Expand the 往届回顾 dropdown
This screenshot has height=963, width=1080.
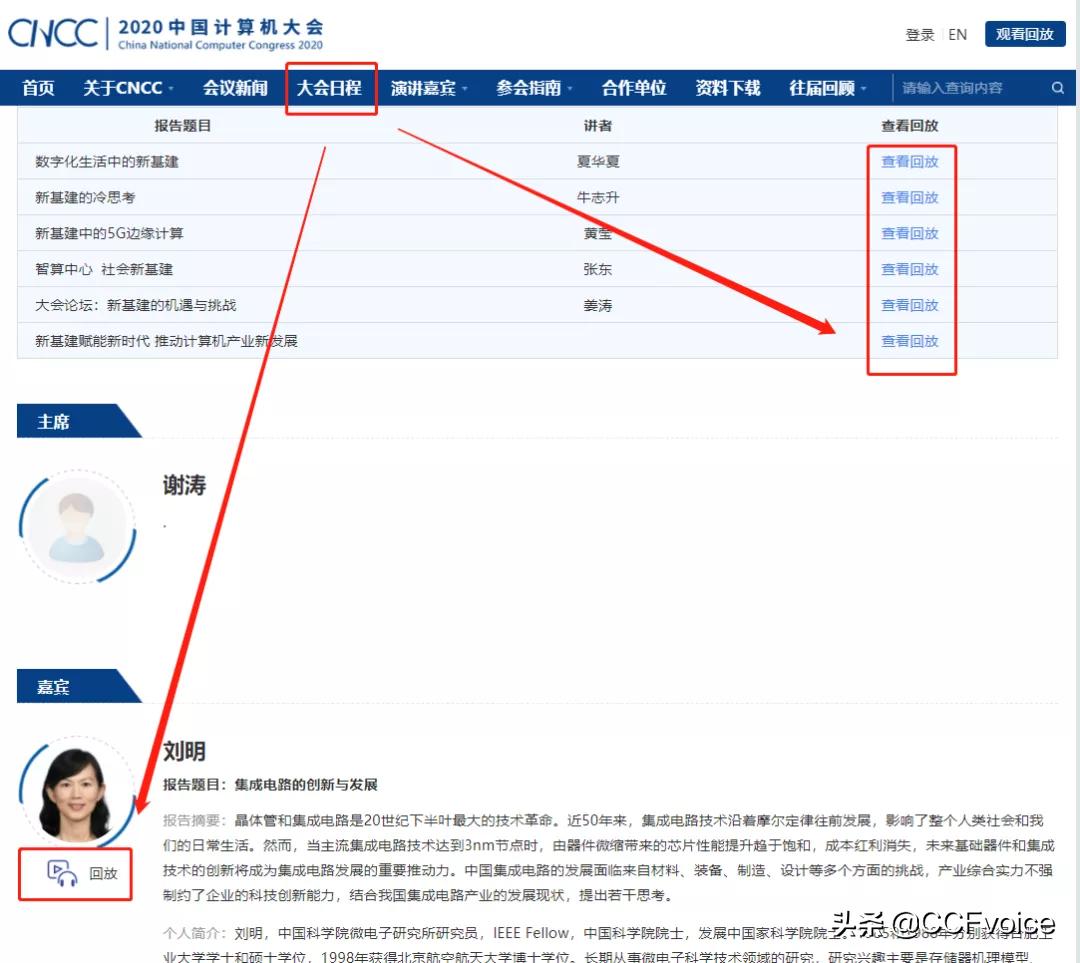coord(825,88)
